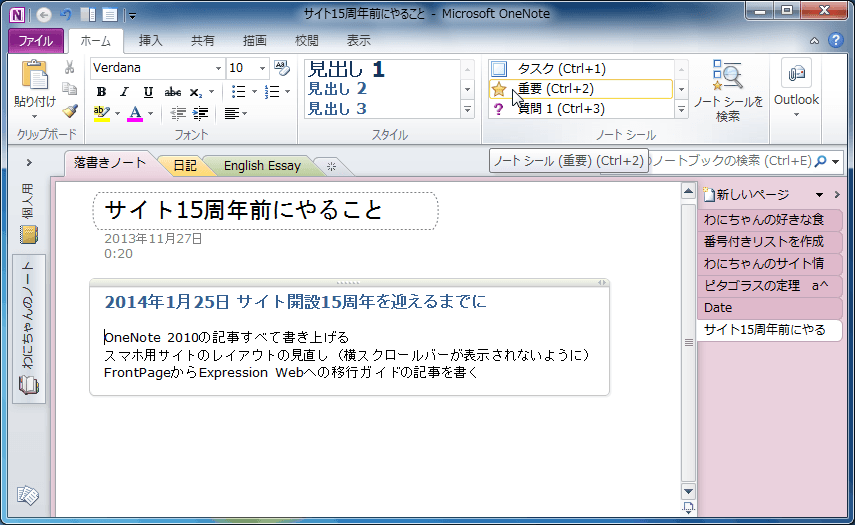The width and height of the screenshot is (855, 525).
Task: Apply the 重要 (Ctrl+2) star tag
Action: click(x=581, y=89)
